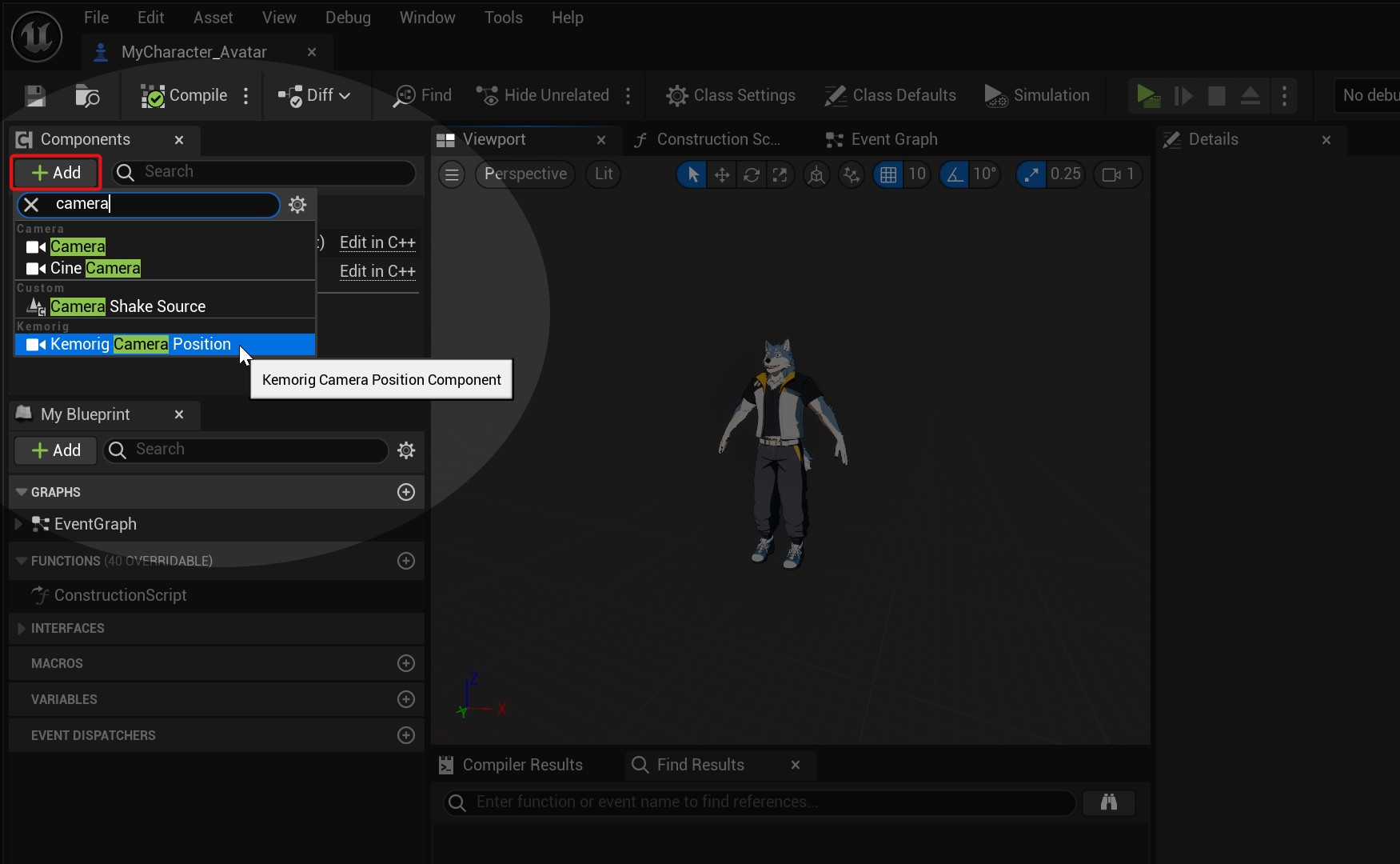The height and width of the screenshot is (864, 1400).
Task: Click the Browse to asset icon
Action: click(86, 96)
